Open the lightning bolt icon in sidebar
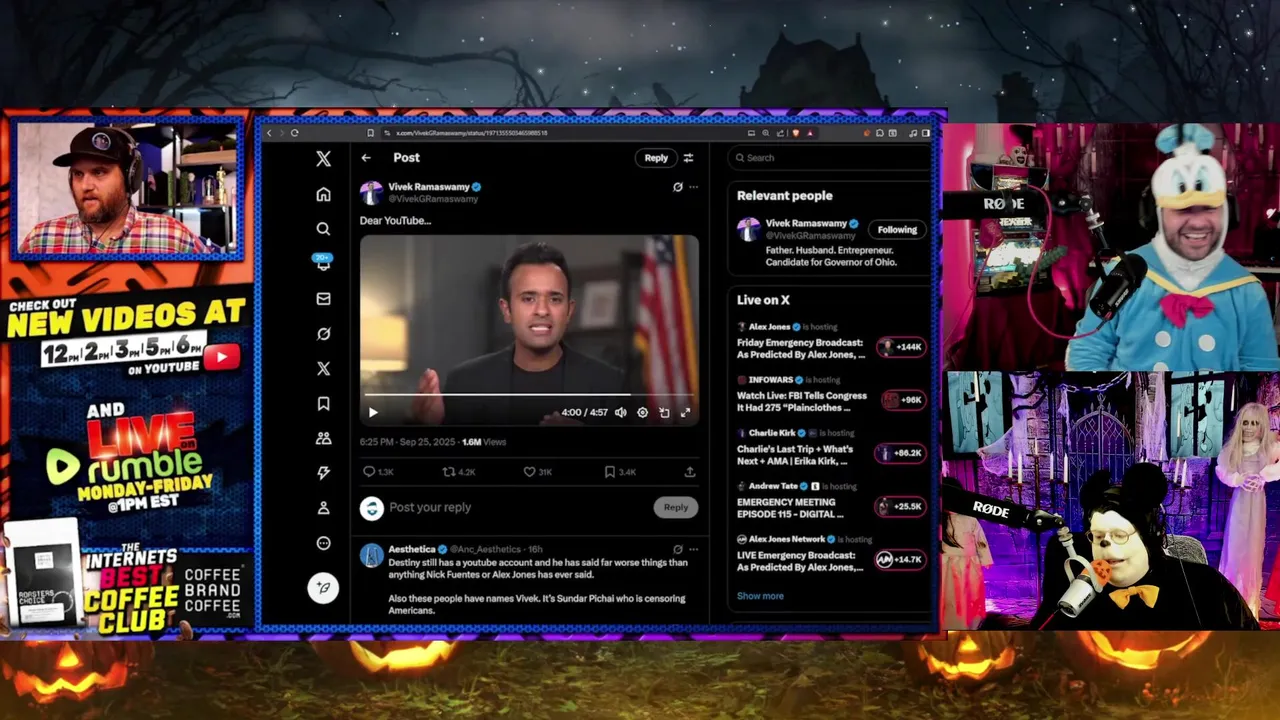Viewport: 1280px width, 720px height. click(323, 473)
